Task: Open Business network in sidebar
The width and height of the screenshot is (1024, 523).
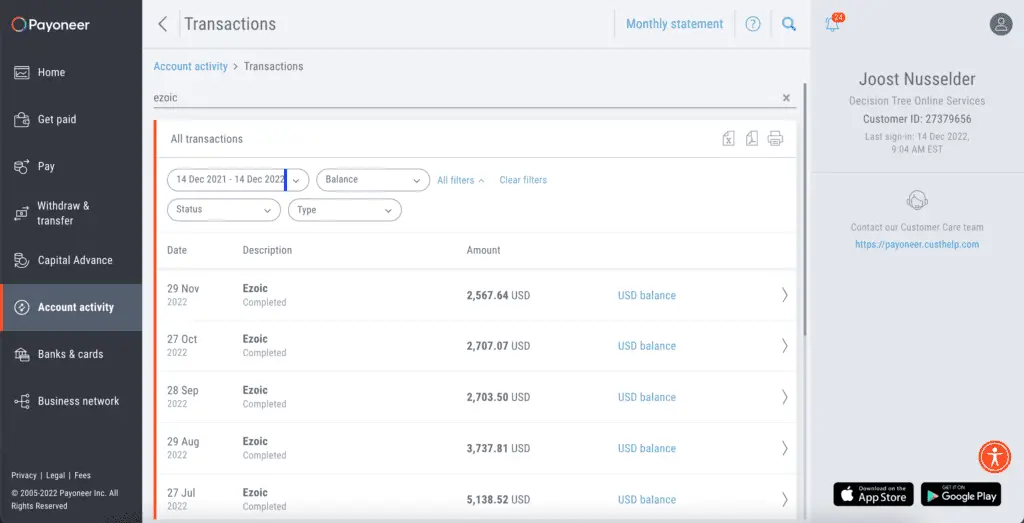Action: pos(71,402)
